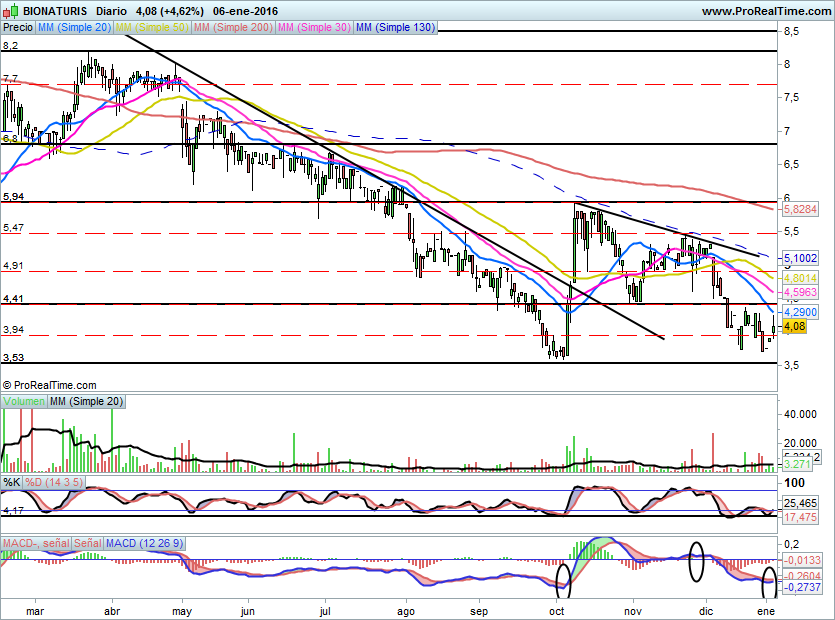
Task: Click the "jun" month on time axis
Action: coord(248,611)
